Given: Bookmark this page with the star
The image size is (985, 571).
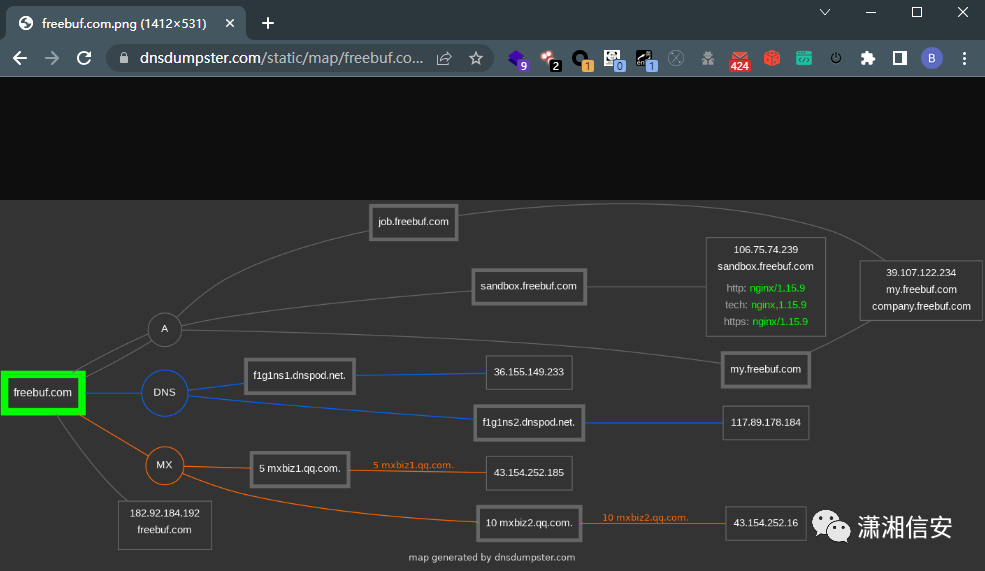Looking at the screenshot, I should [x=476, y=58].
